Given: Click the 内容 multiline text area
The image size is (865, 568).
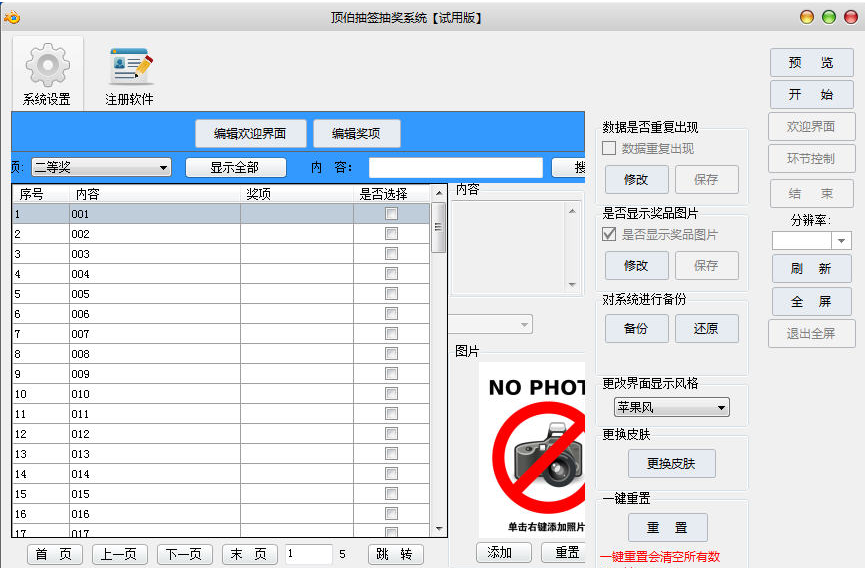Looking at the screenshot, I should tap(516, 248).
